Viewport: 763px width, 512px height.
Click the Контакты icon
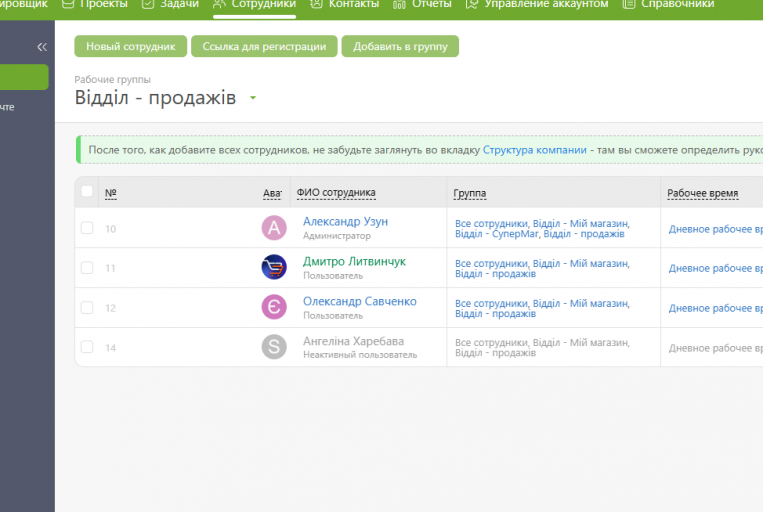click(316, 4)
